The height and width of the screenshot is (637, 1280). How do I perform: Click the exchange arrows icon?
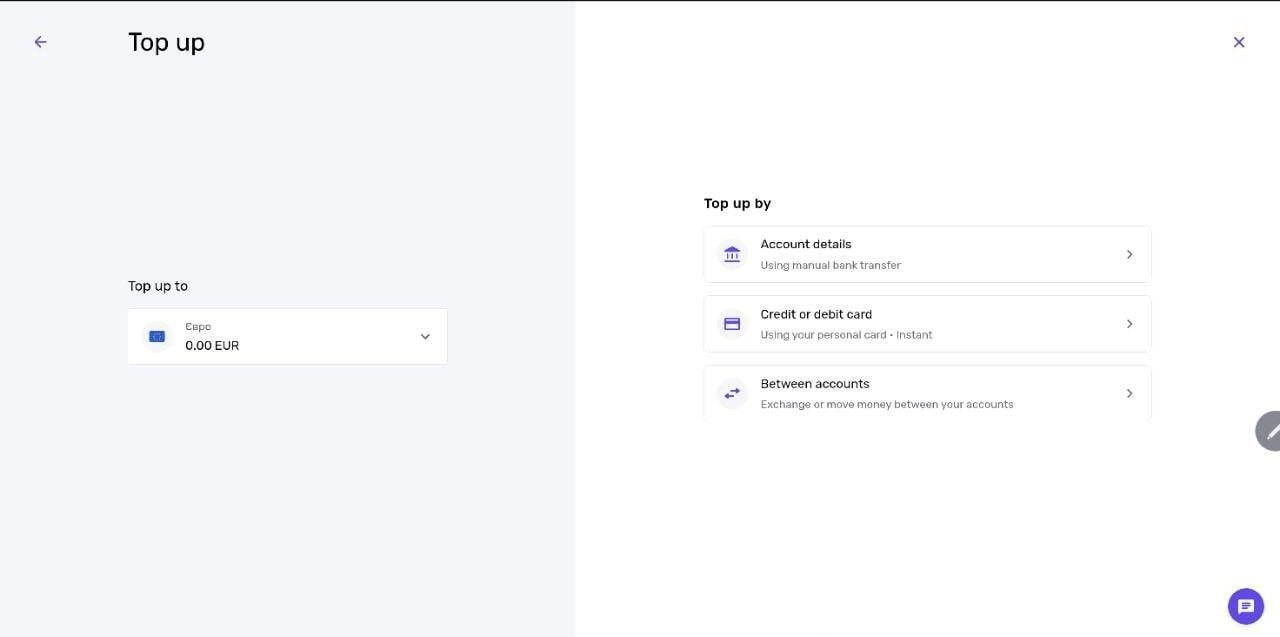[732, 394]
